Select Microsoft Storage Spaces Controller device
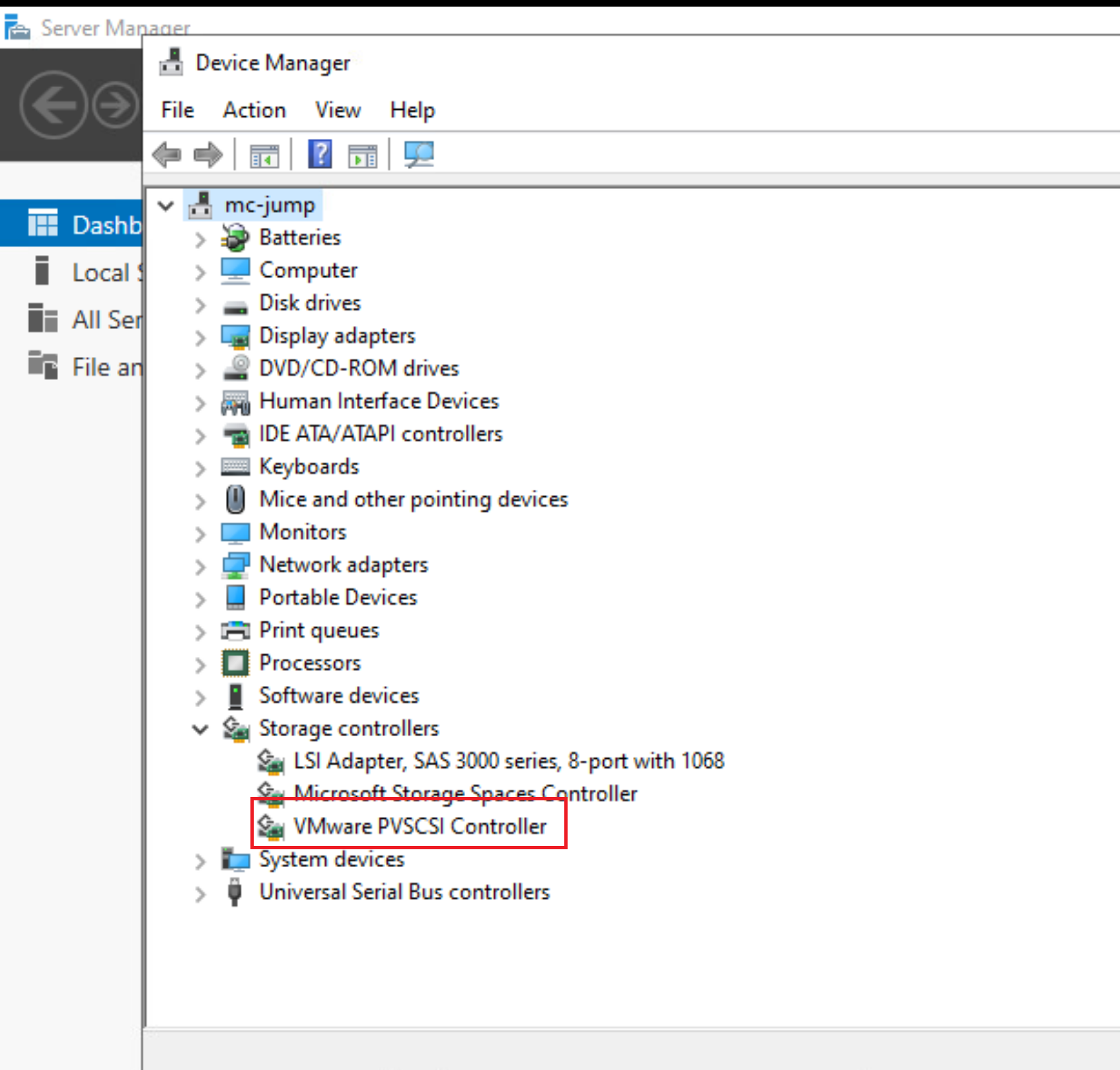Image resolution: width=1120 pixels, height=1070 pixels. pyautogui.click(x=465, y=793)
